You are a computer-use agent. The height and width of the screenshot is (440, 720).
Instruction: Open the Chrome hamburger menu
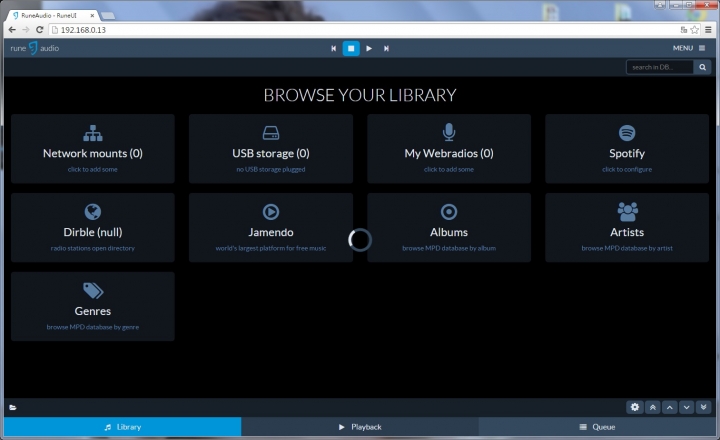[708, 30]
